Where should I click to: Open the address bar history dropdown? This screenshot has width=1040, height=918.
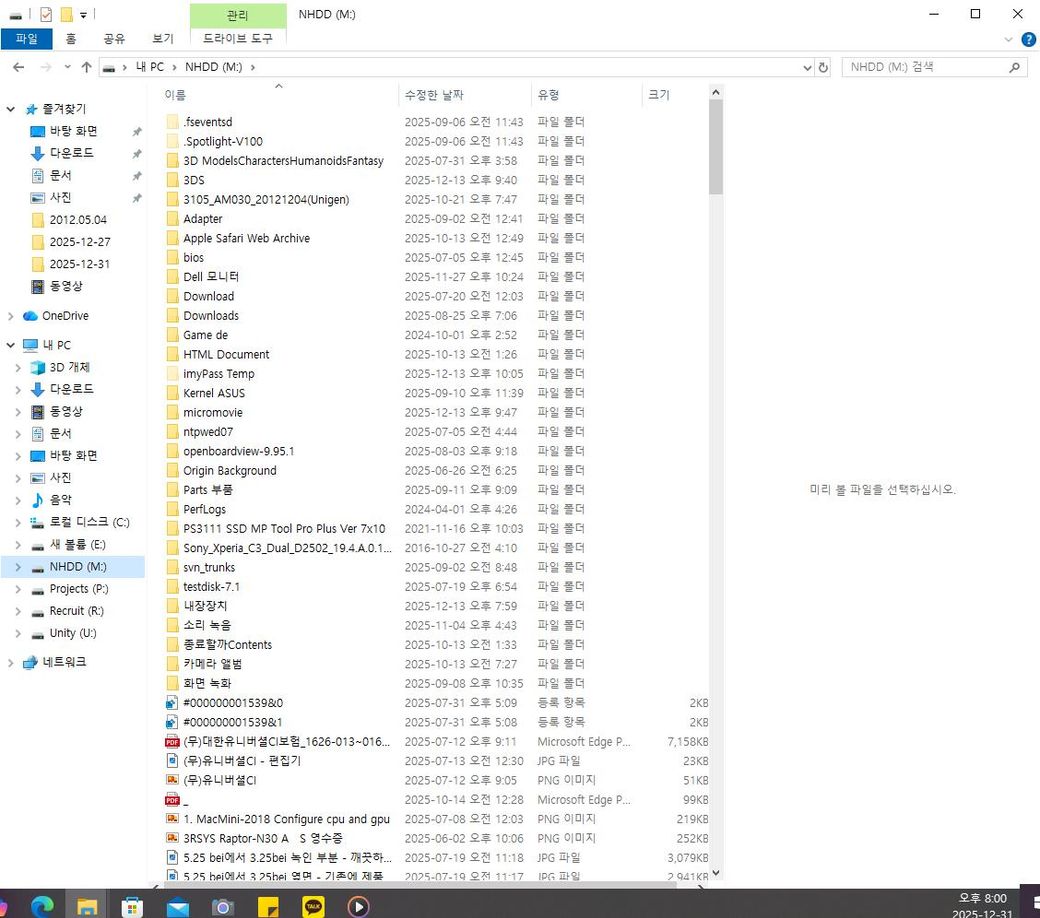807,67
